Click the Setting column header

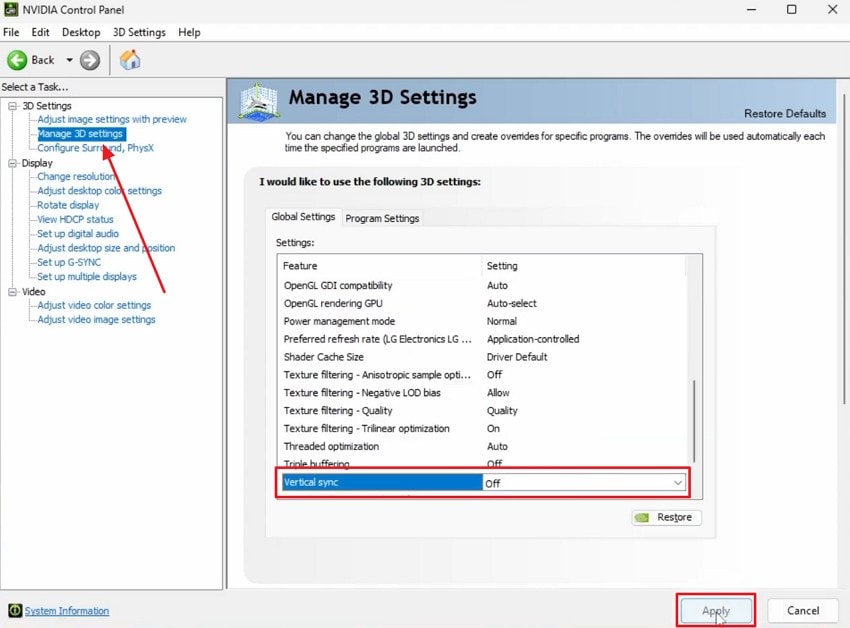tap(584, 266)
